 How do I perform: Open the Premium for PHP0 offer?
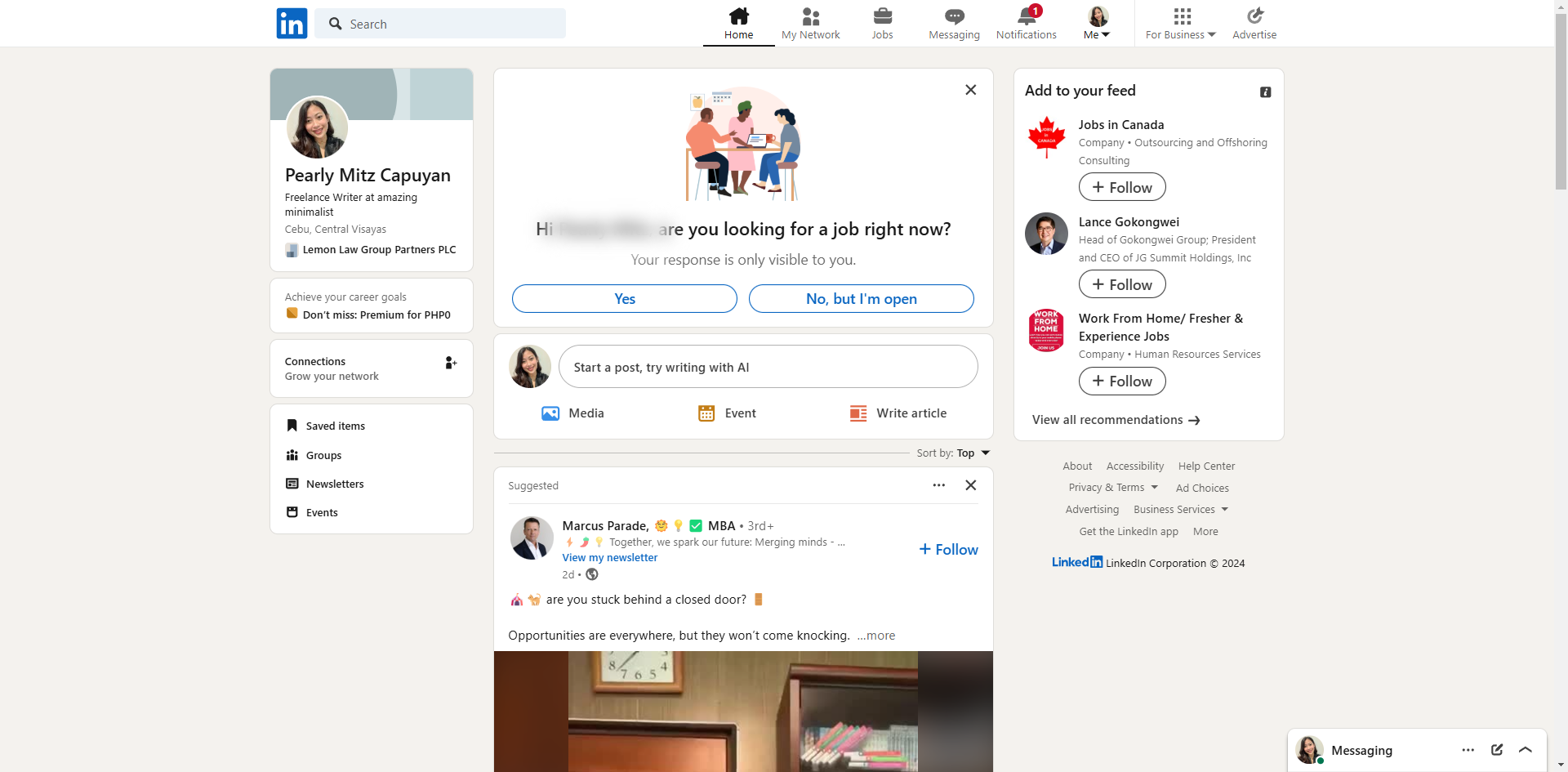[368, 315]
